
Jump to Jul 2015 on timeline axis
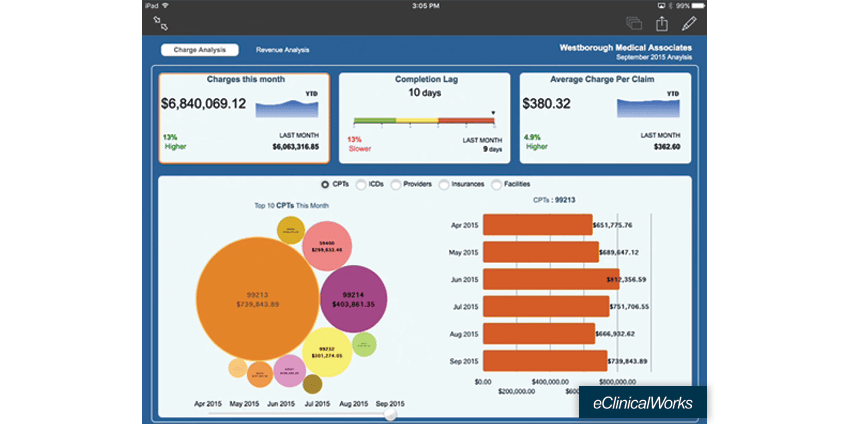pos(316,404)
